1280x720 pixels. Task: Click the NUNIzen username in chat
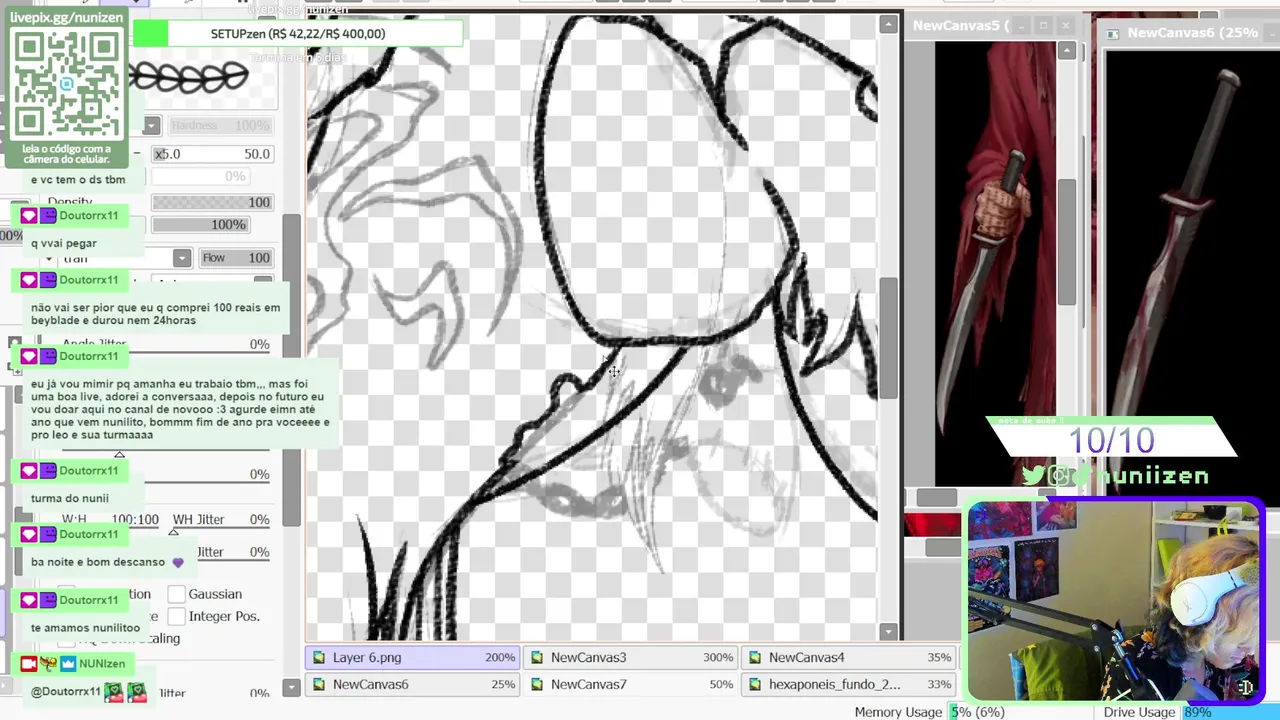click(102, 664)
